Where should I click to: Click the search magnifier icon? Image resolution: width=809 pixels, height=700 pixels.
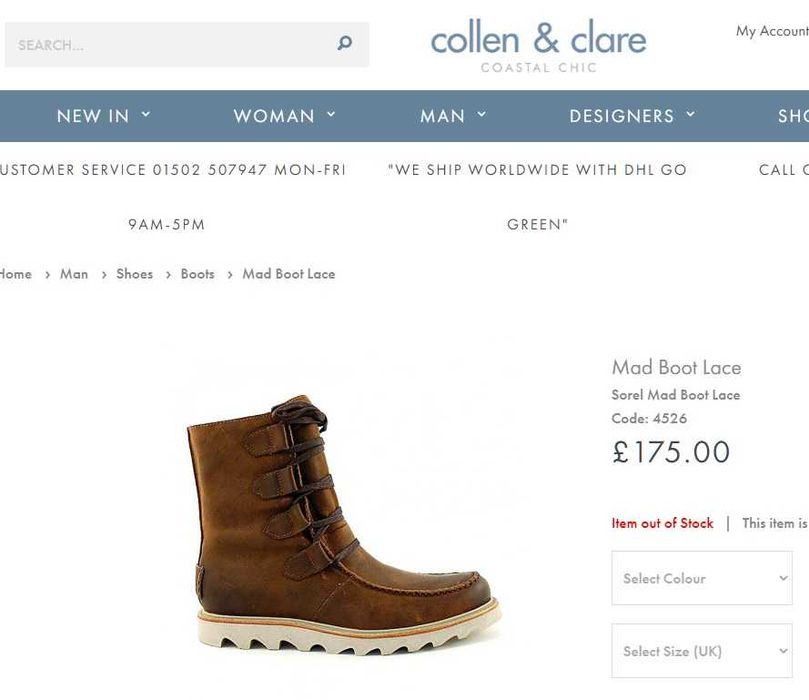tap(345, 44)
